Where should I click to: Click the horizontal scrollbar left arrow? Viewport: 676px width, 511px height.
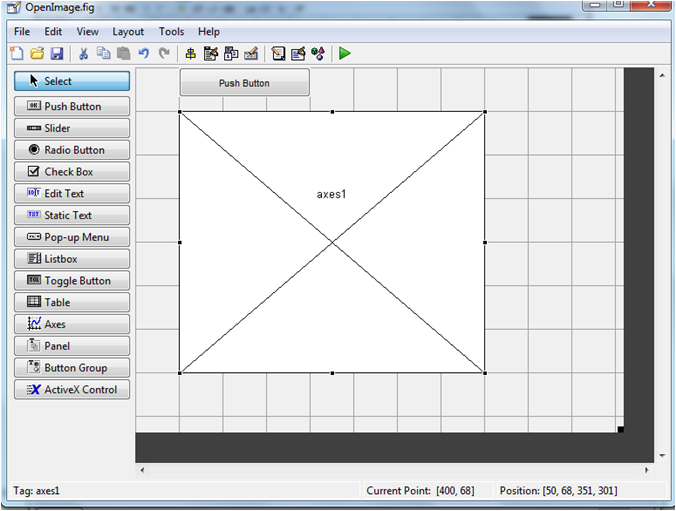tap(142, 470)
